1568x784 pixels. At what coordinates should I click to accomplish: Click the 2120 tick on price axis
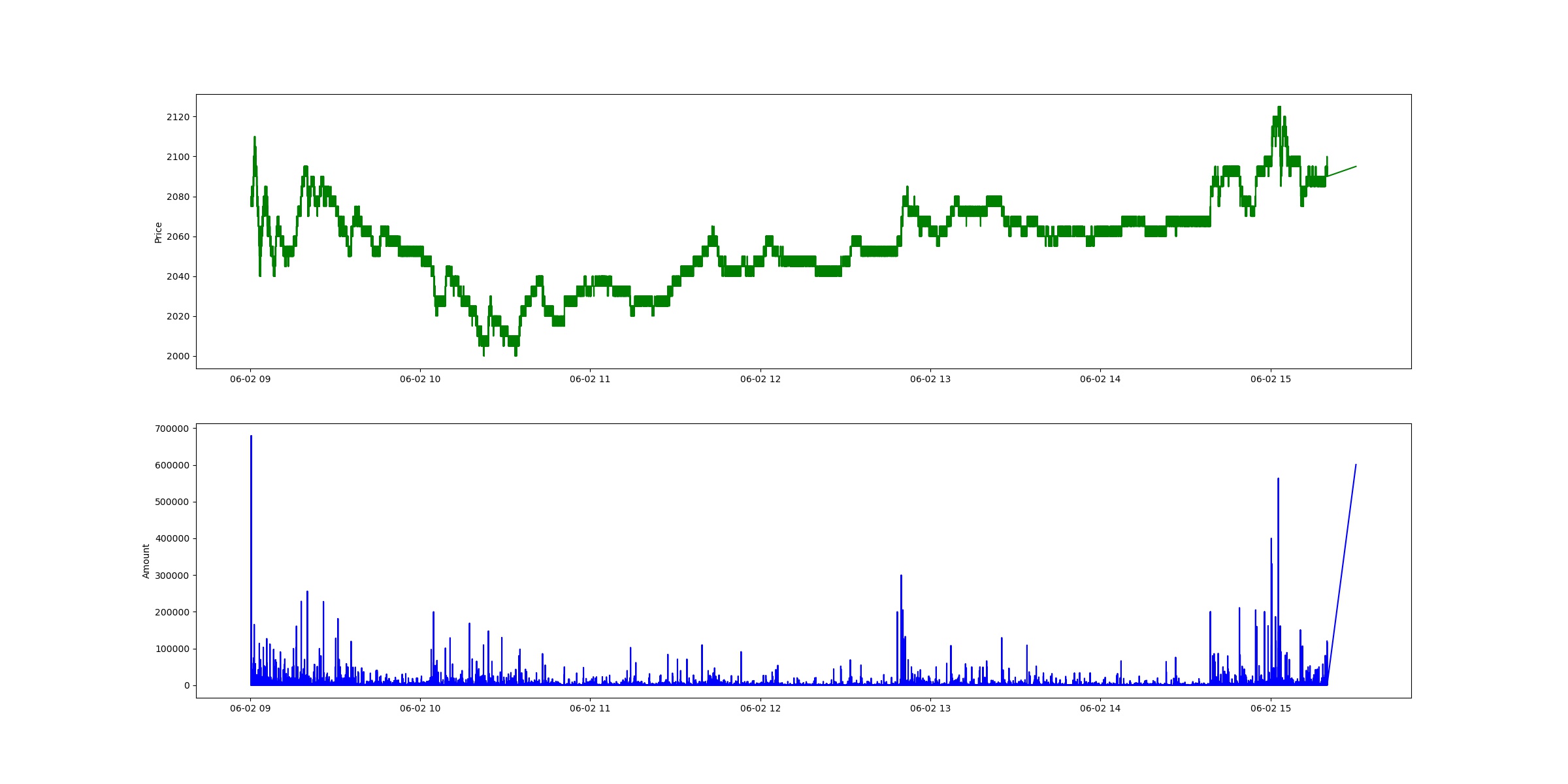click(x=178, y=117)
